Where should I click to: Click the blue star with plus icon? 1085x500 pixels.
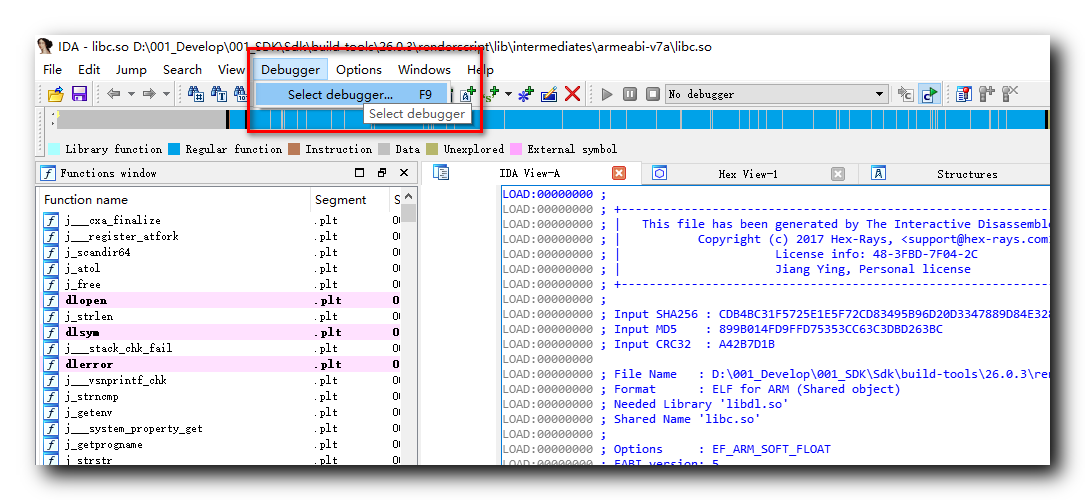527,94
